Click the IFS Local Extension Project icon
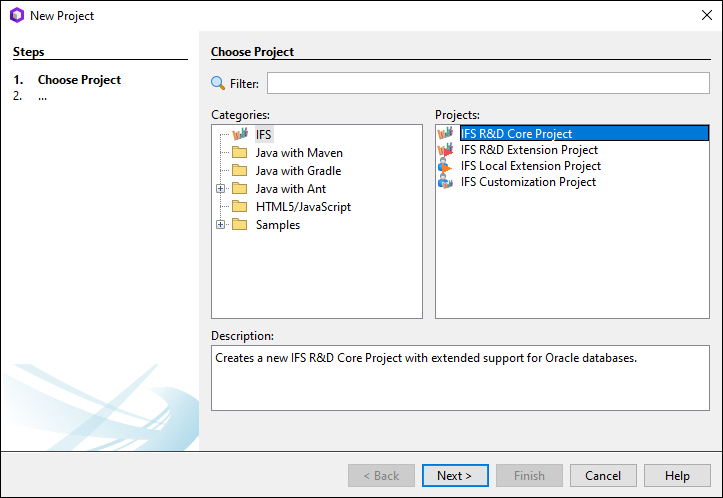 pyautogui.click(x=445, y=166)
